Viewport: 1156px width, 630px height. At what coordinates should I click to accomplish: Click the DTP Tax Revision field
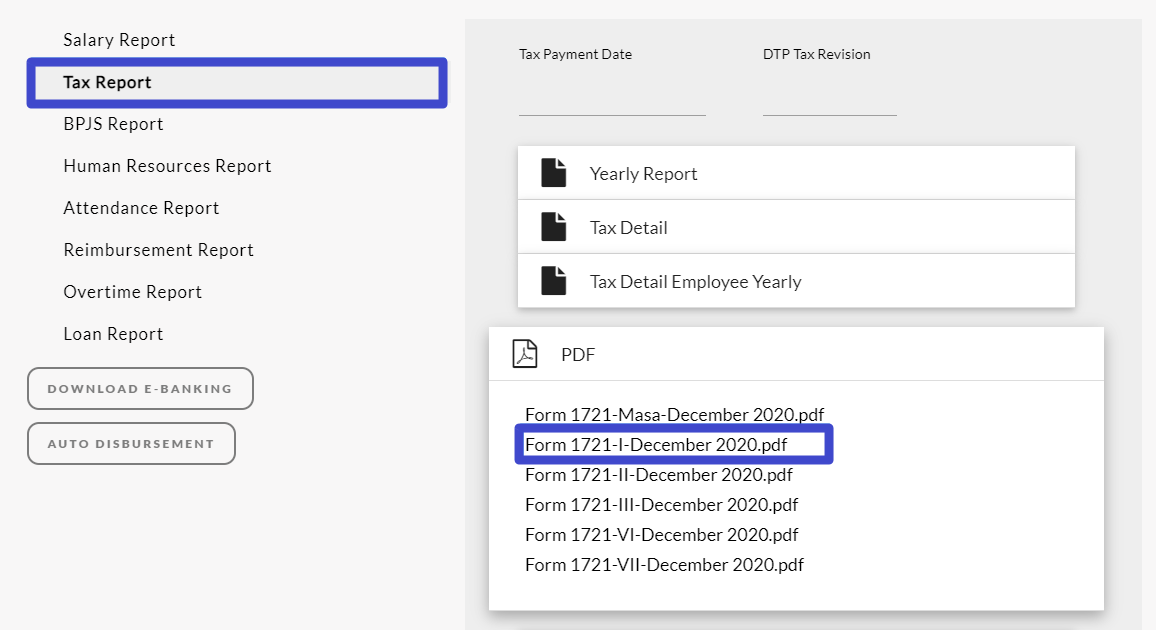tap(829, 98)
